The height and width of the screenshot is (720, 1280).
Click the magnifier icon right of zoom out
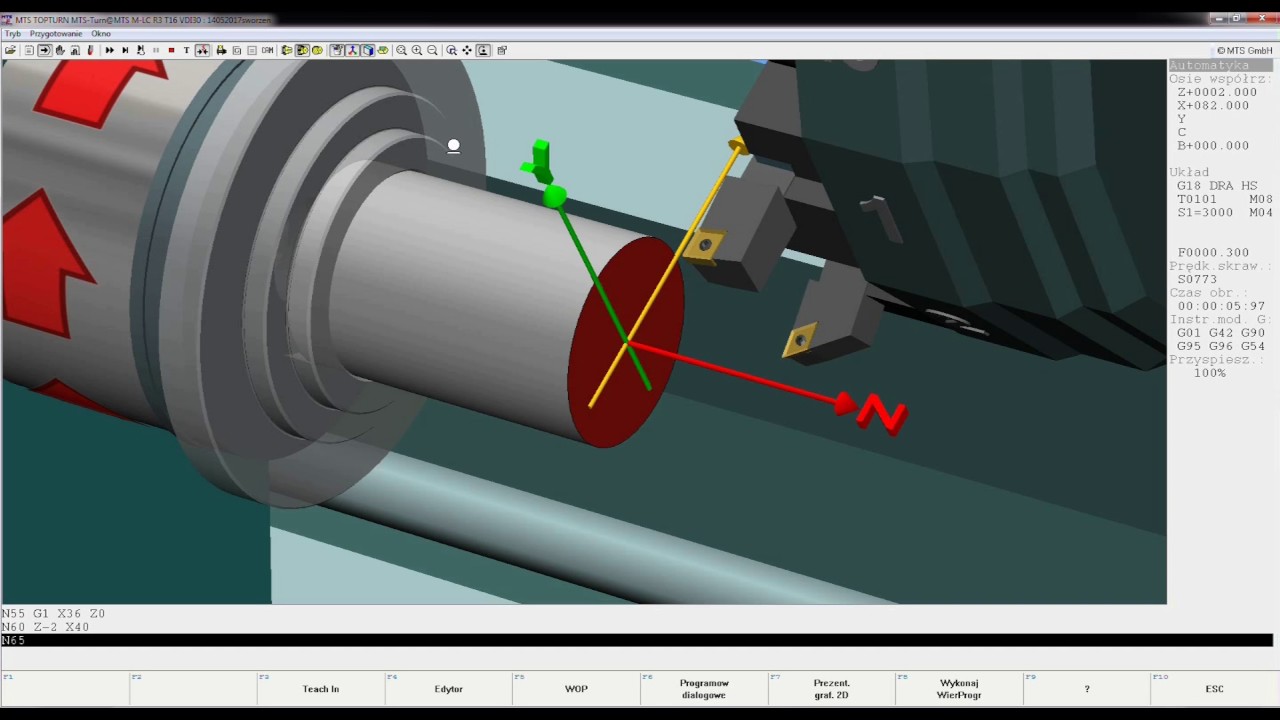click(x=451, y=50)
